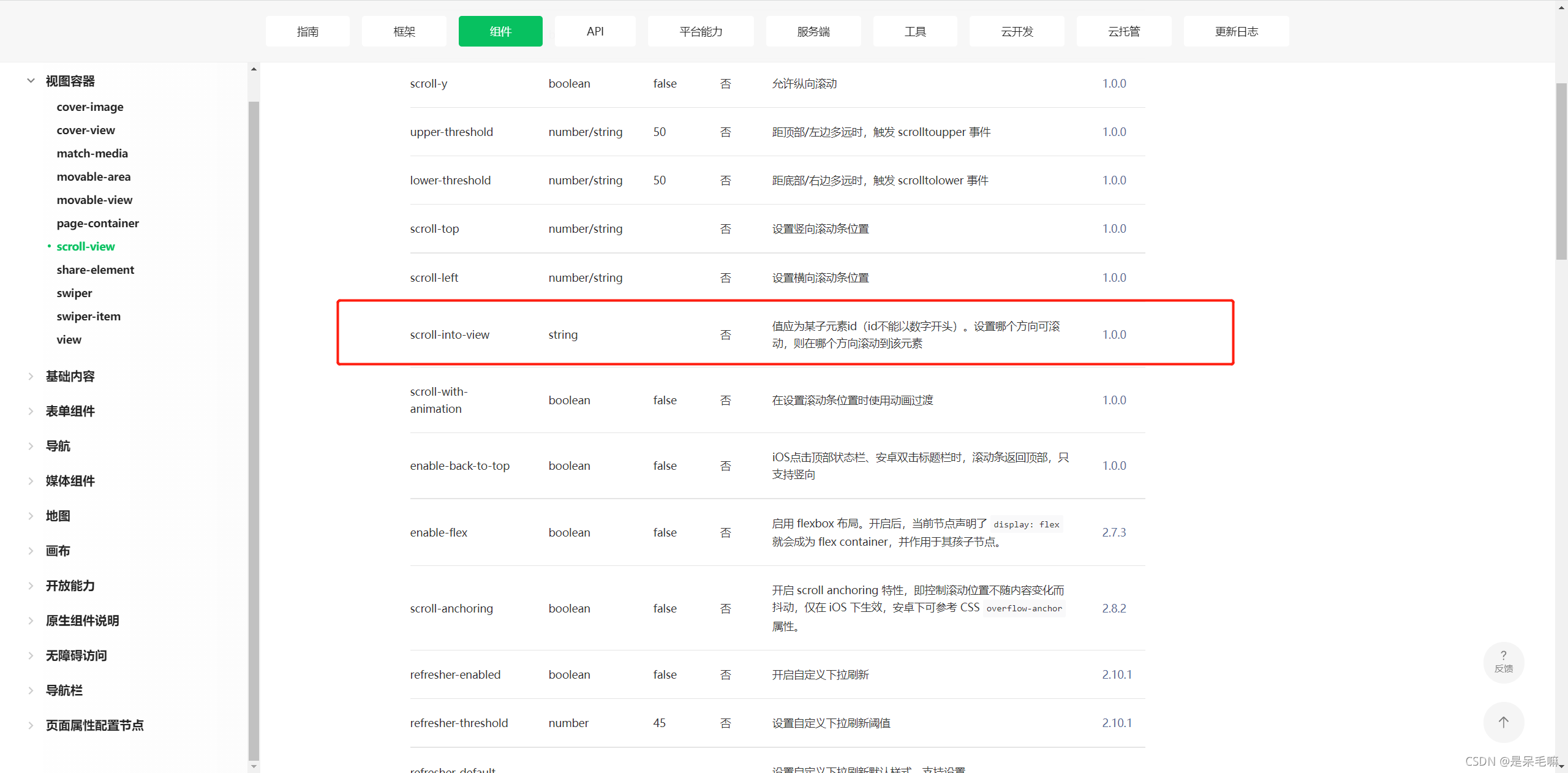Open swiper in the sidebar
Viewport: 1568px width, 773px height.
click(x=74, y=293)
